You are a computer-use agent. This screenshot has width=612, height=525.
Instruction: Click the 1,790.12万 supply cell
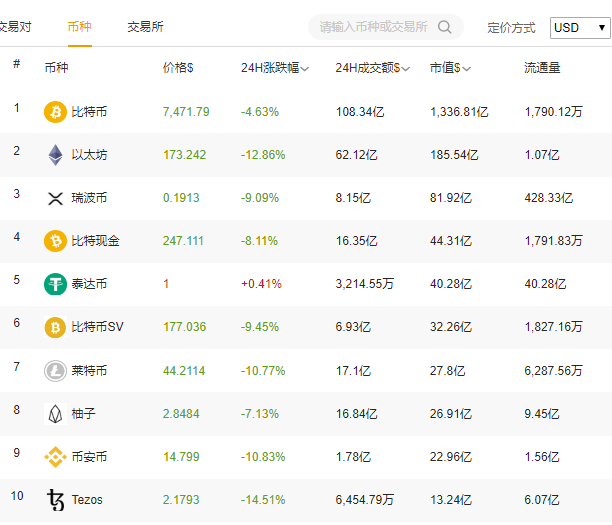pyautogui.click(x=553, y=112)
